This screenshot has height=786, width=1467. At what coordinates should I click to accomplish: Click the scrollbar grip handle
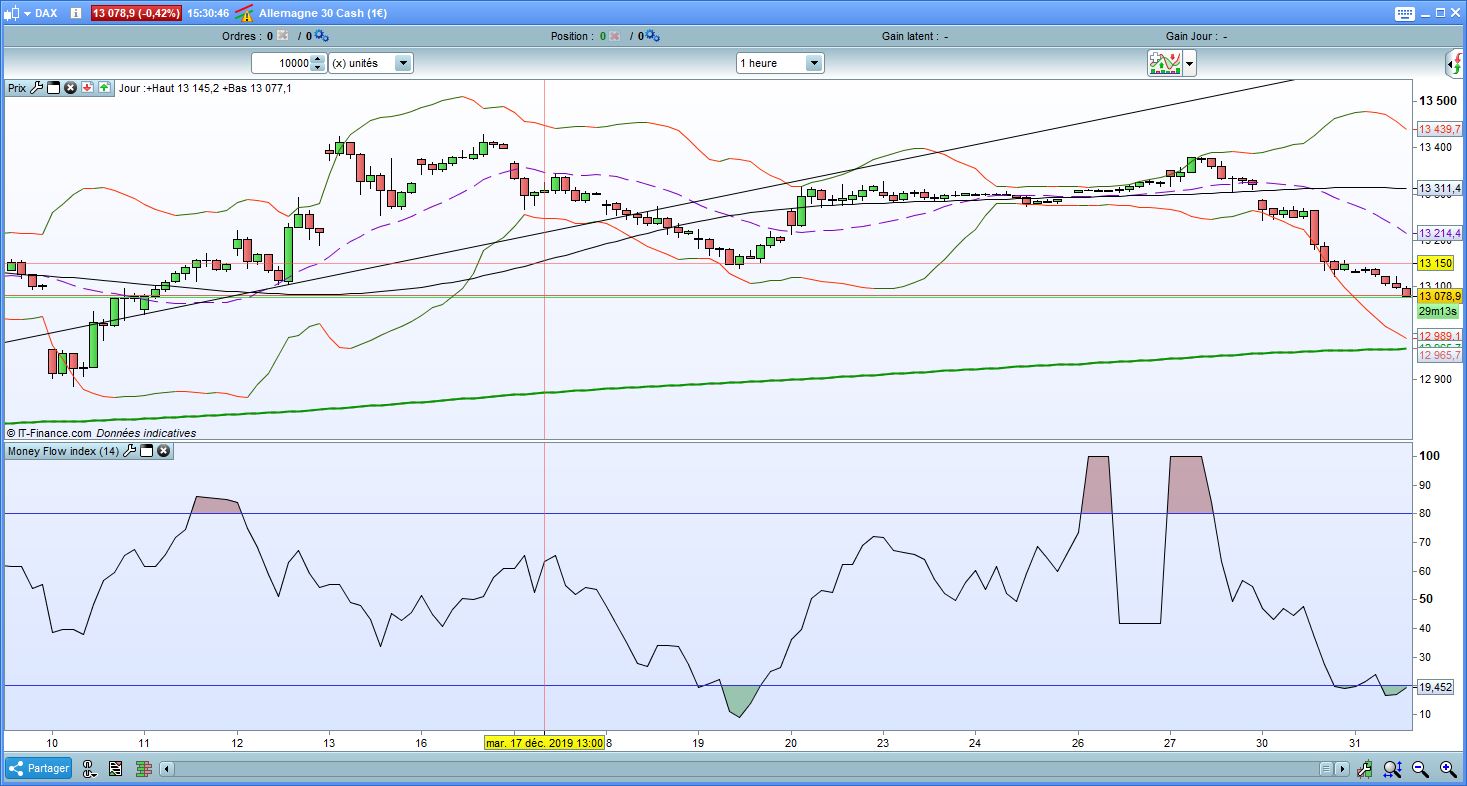coord(1326,769)
